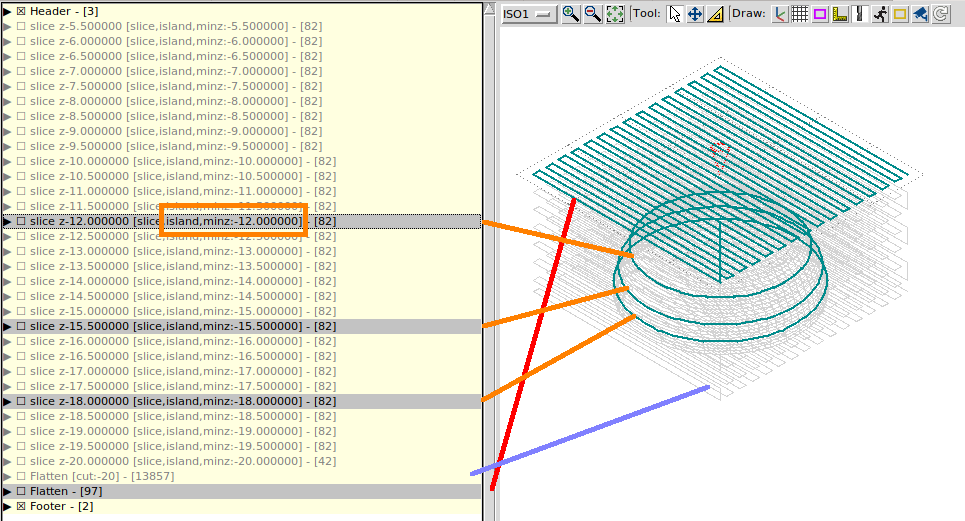The image size is (965, 521).
Task: Select the slice z-8.000000 row
Action: 241,101
